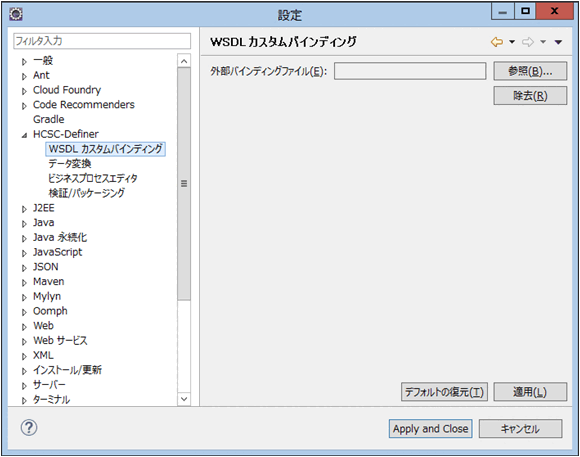The width and height of the screenshot is (580, 457).
Task: Expand the インストール/更新 node
Action: [24, 371]
